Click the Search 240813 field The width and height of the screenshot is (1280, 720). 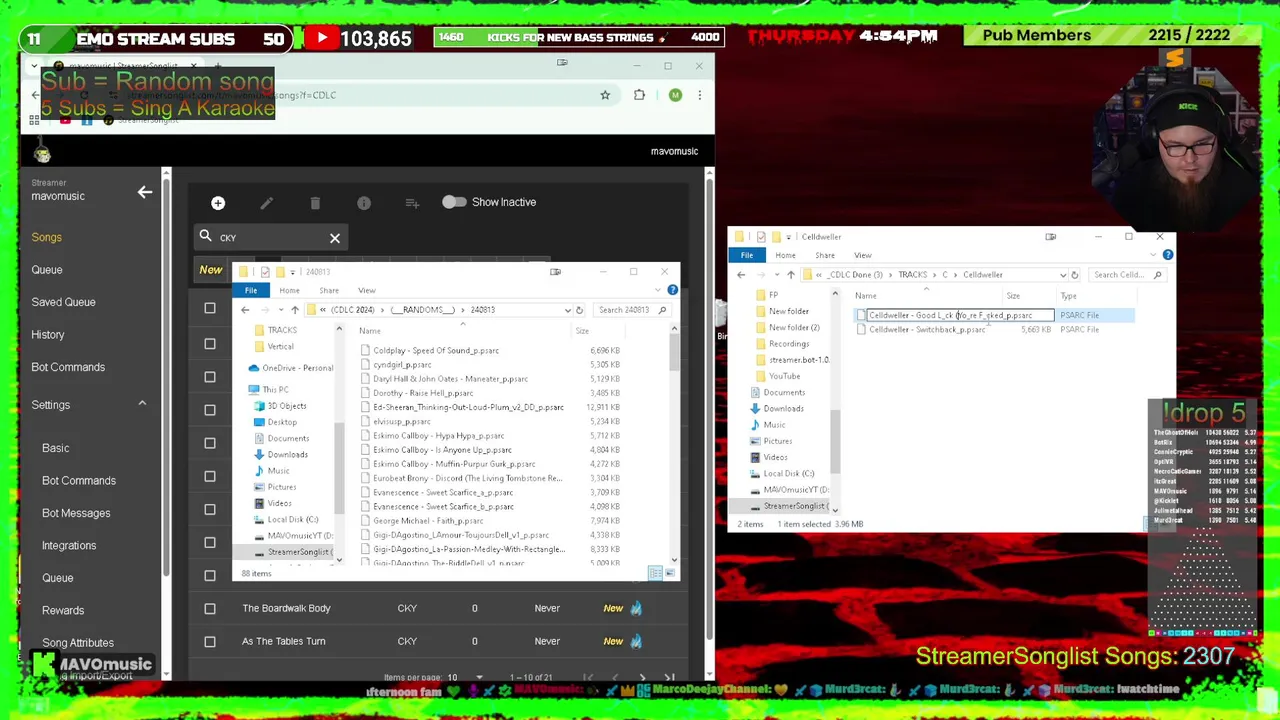coord(631,310)
